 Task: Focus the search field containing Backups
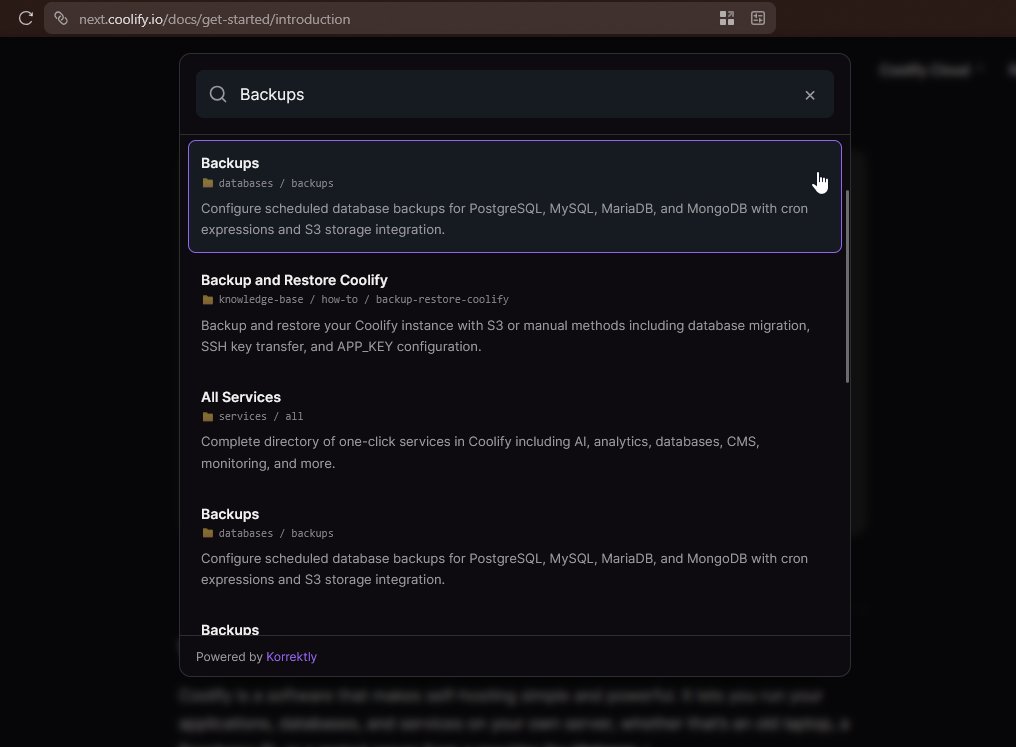pyautogui.click(x=514, y=95)
